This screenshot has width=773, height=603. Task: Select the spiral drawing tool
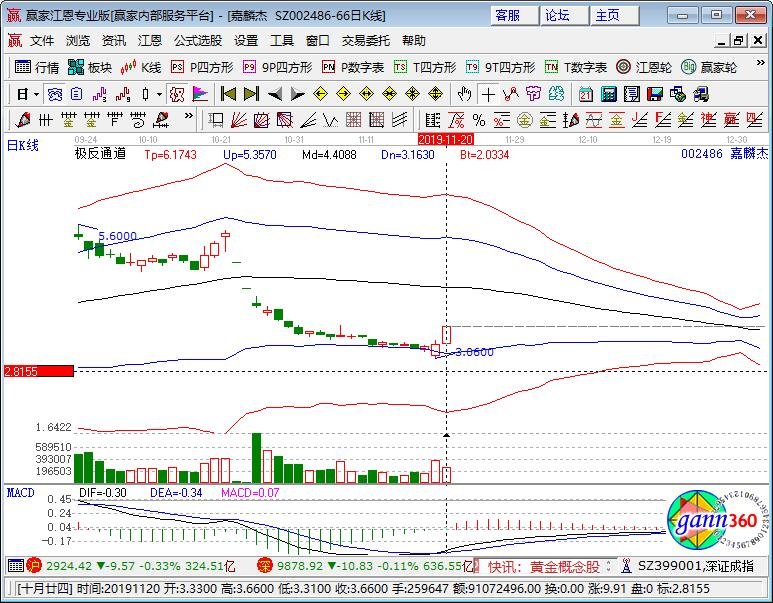pos(138,120)
